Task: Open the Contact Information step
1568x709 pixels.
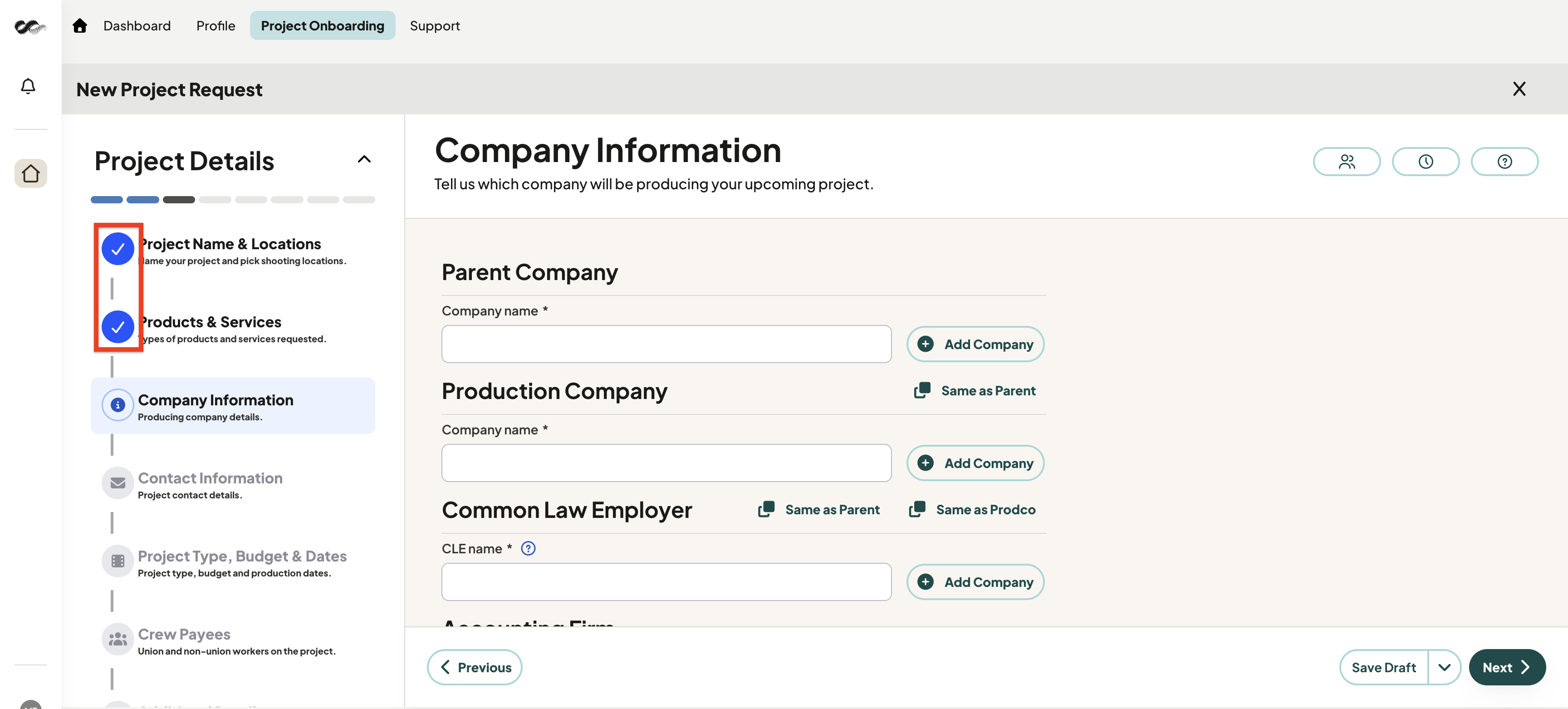Action: (232, 484)
